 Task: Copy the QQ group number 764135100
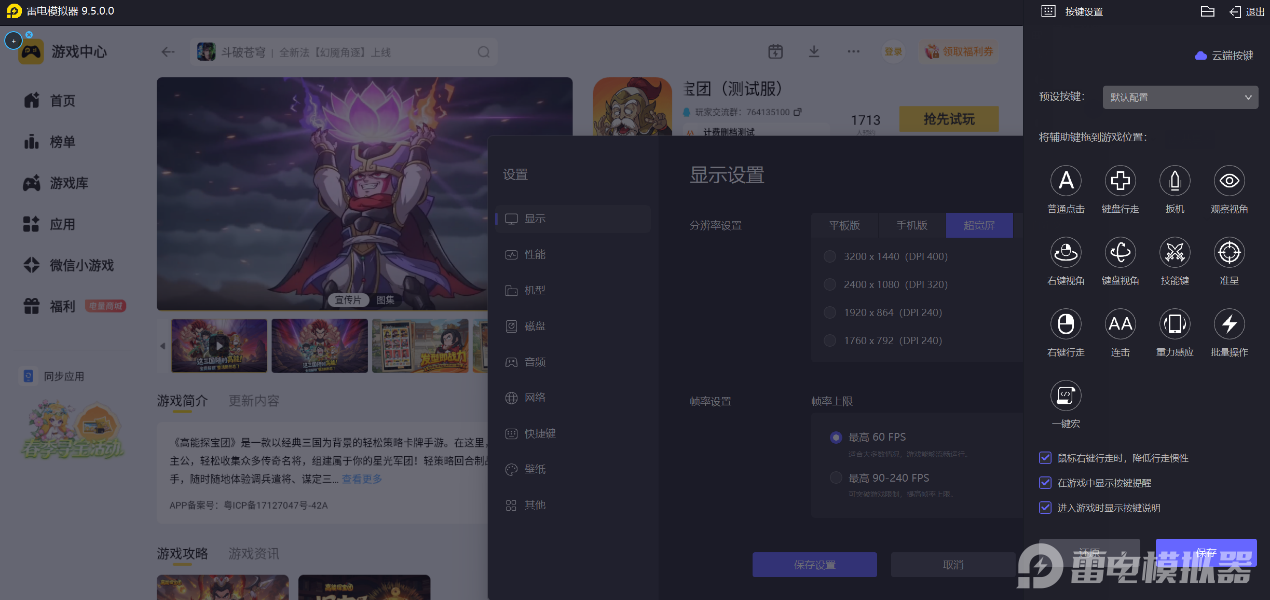click(x=798, y=112)
